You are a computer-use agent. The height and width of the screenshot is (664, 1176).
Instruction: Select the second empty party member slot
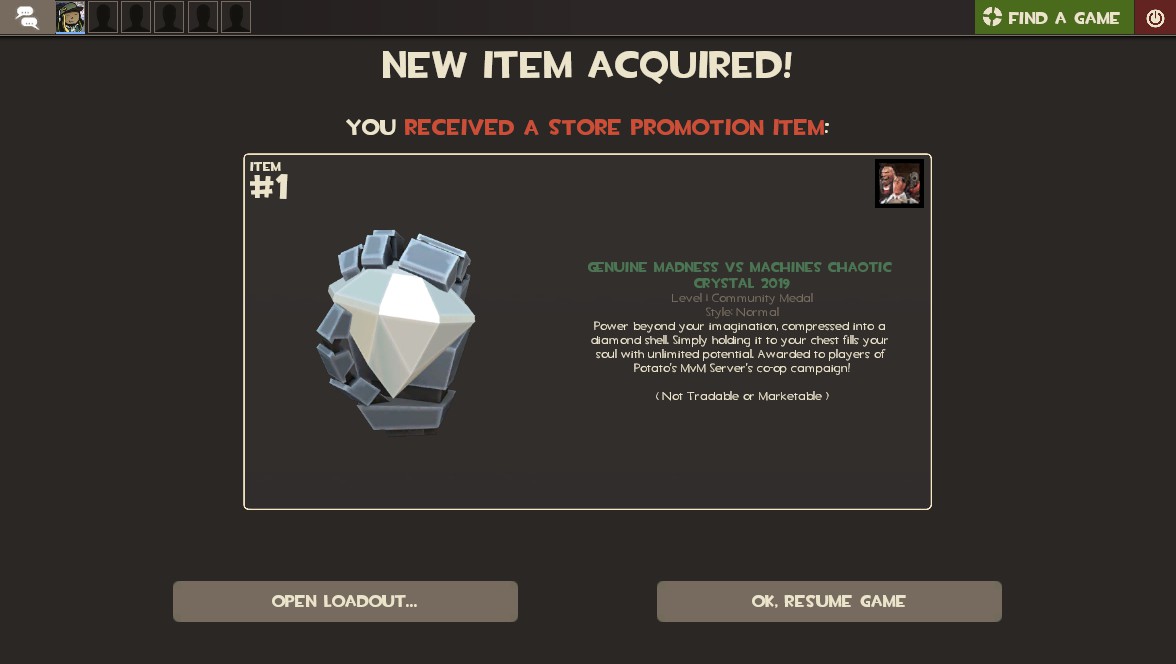point(136,17)
